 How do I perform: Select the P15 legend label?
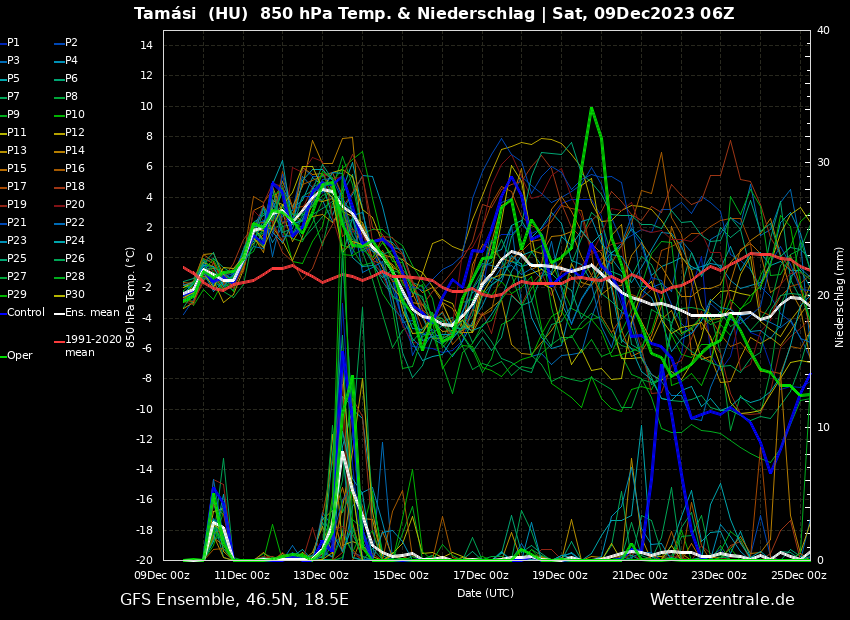pyautogui.click(x=17, y=169)
